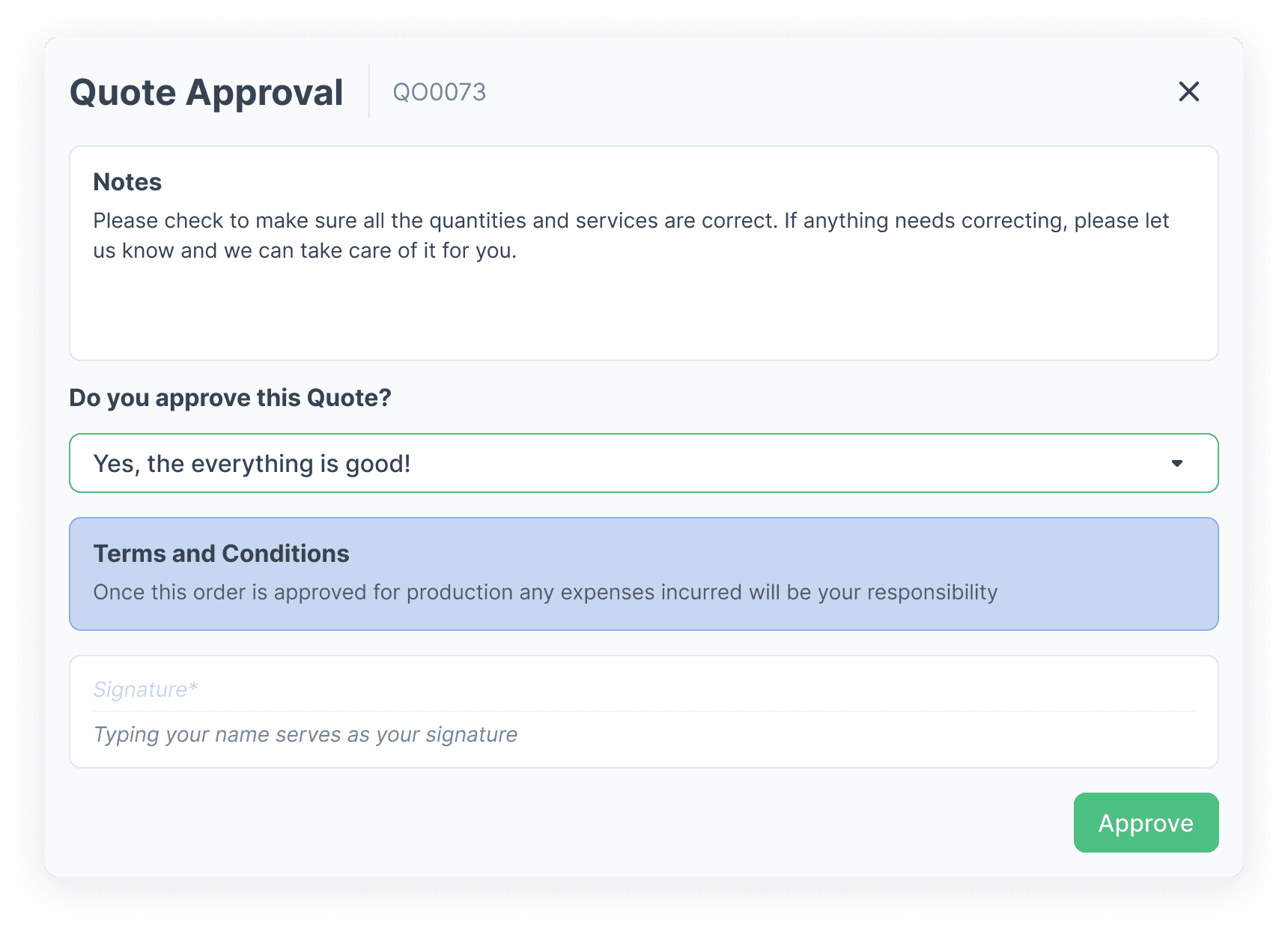Select the Notes panel
The image size is (1288, 929).
(644, 253)
